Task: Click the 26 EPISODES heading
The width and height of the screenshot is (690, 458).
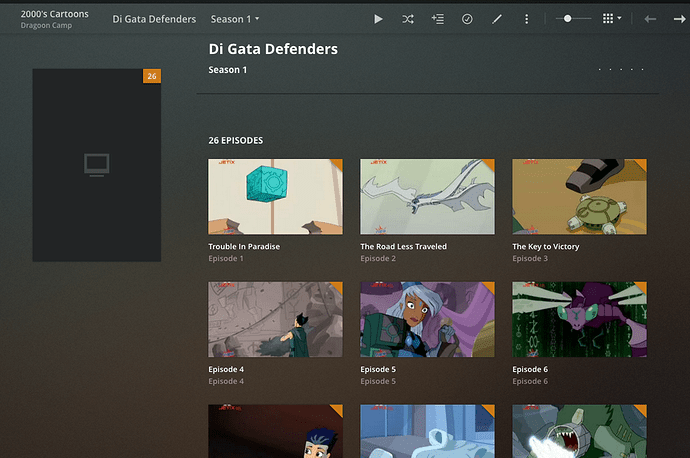Action: click(235, 140)
